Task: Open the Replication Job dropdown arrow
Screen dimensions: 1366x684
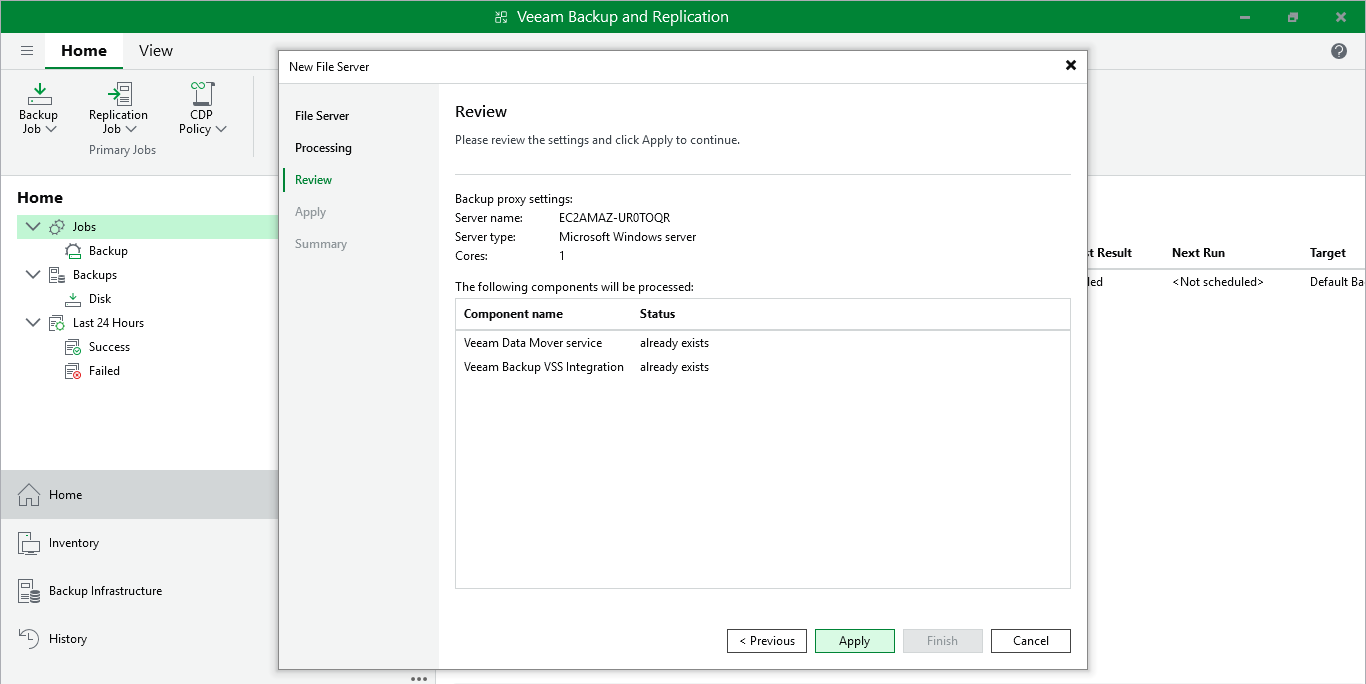Action: [x=131, y=129]
